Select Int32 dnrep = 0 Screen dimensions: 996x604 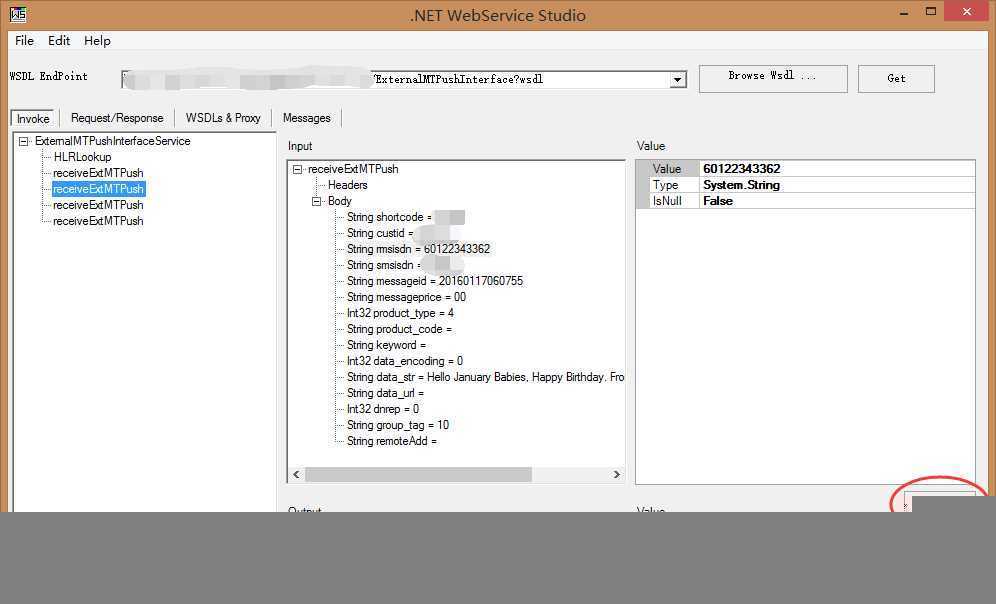pos(382,409)
